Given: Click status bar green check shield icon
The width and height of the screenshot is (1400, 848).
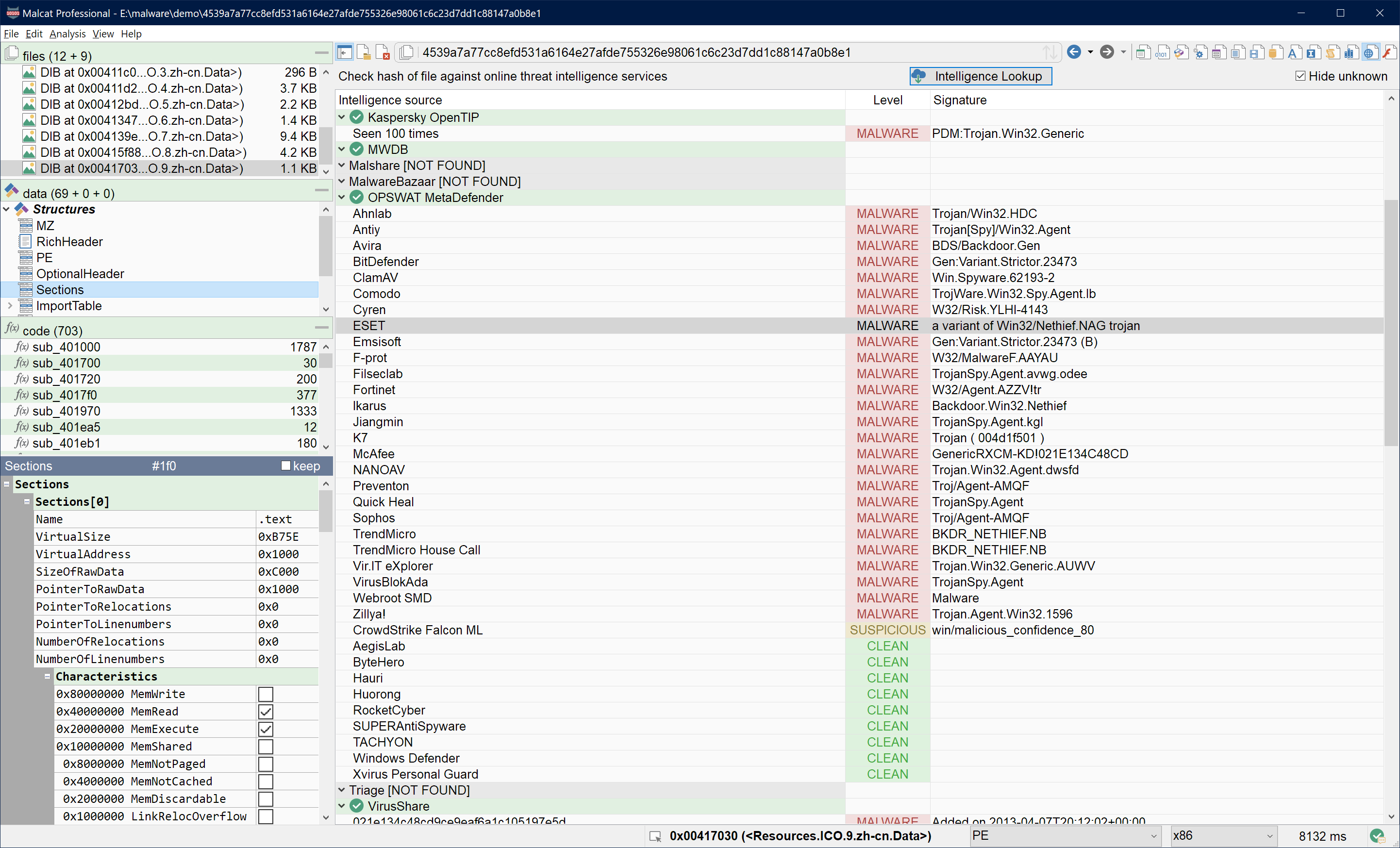Looking at the screenshot, I should [x=1377, y=835].
